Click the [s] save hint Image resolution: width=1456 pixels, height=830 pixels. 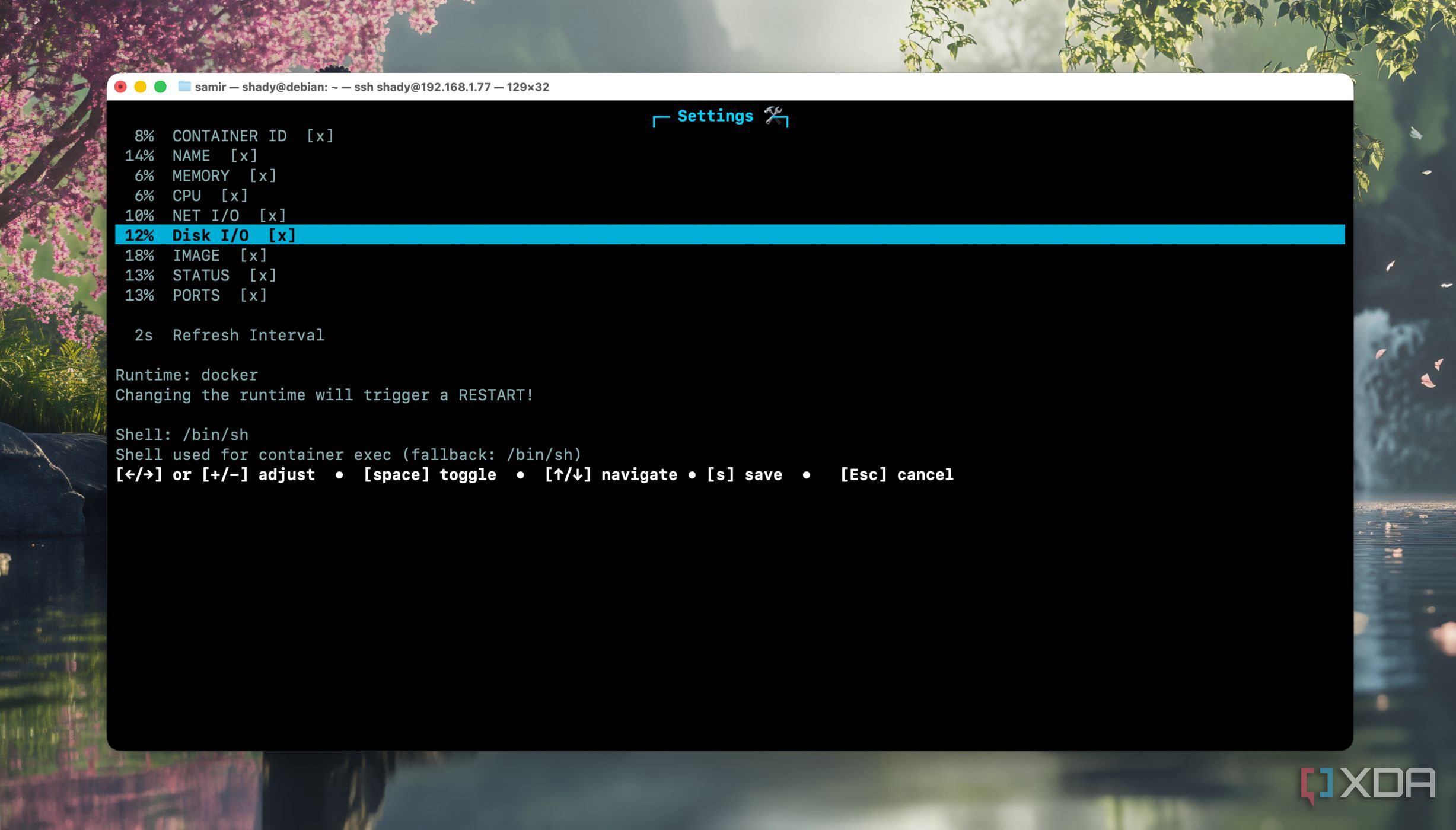[x=744, y=475]
